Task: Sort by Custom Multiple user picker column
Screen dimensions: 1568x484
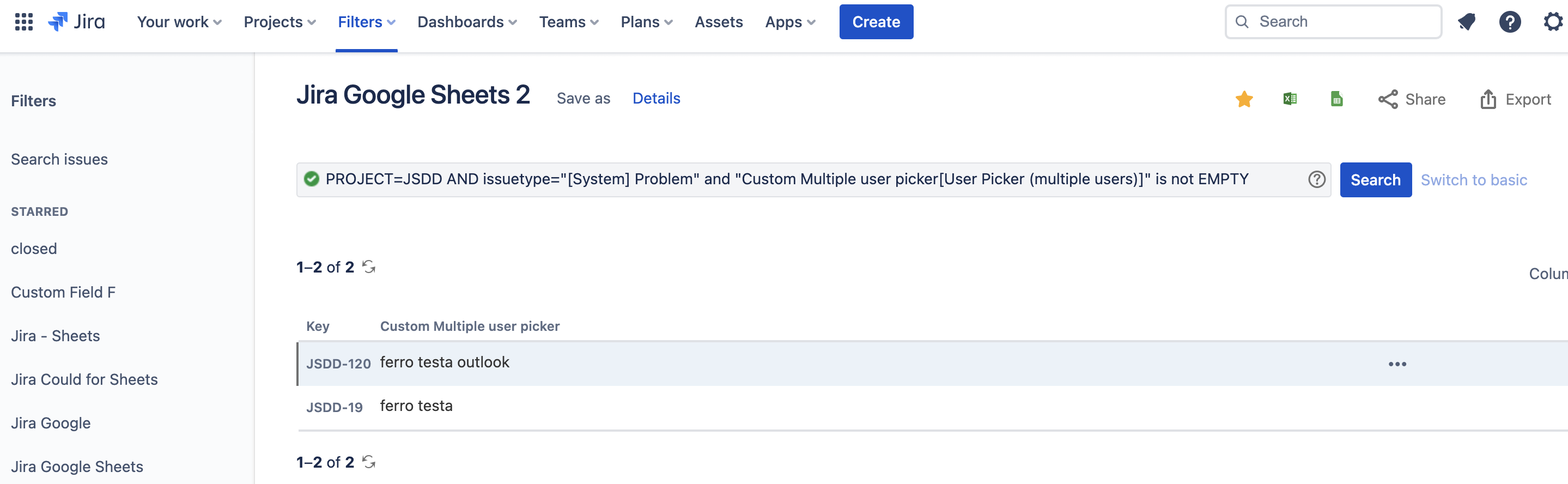Action: 469,326
